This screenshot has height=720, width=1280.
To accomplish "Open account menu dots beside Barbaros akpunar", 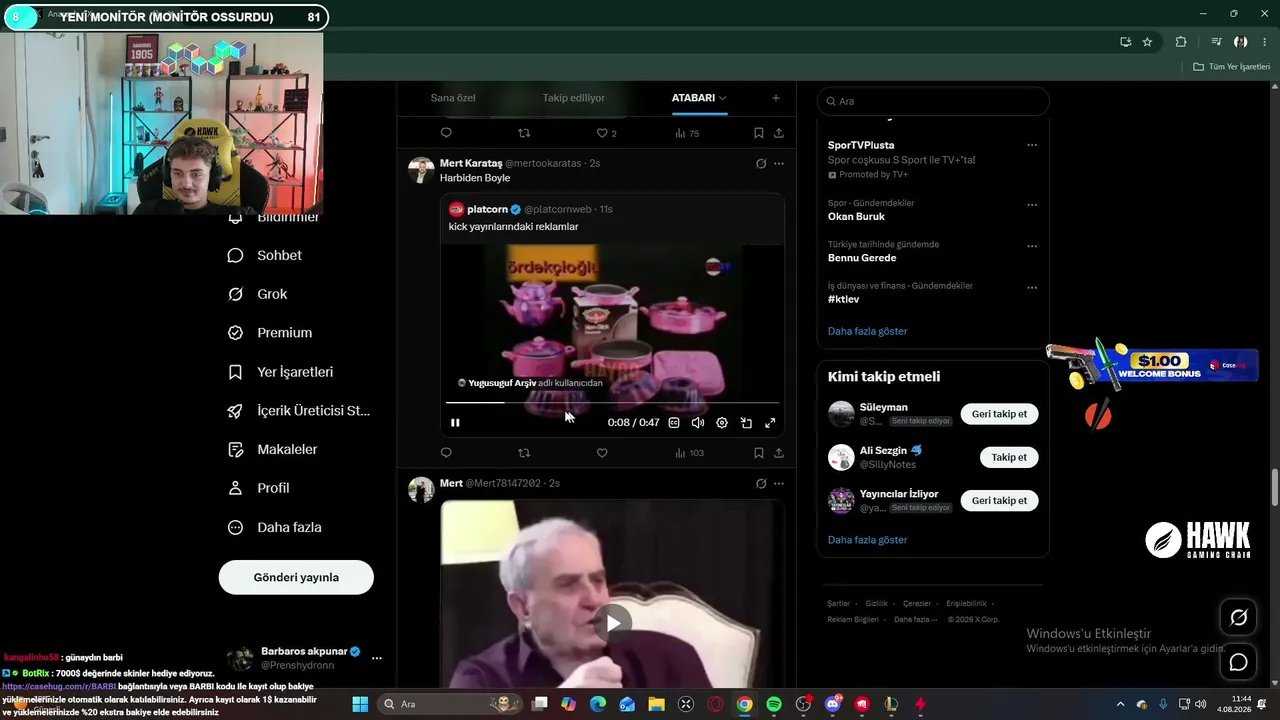I will click(x=377, y=658).
